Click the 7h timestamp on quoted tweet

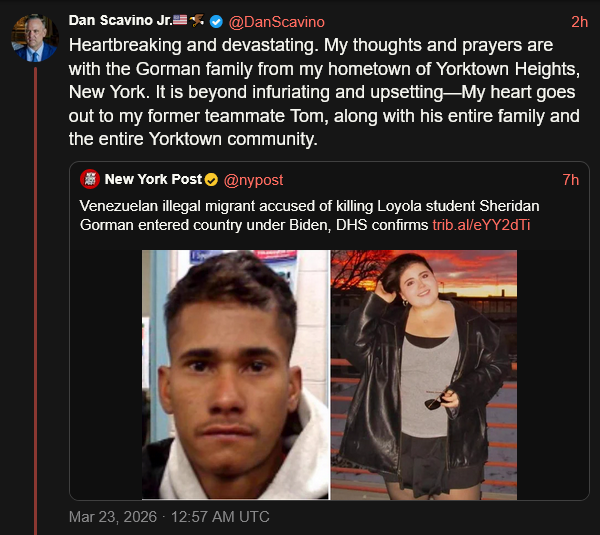click(571, 180)
